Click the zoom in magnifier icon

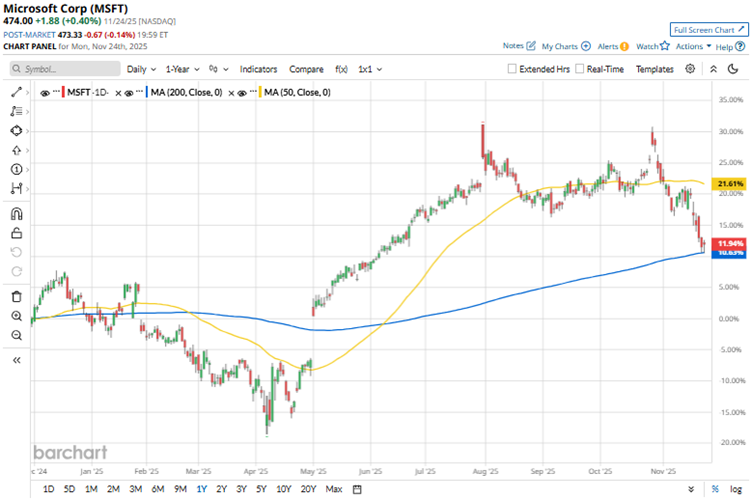click(x=16, y=316)
